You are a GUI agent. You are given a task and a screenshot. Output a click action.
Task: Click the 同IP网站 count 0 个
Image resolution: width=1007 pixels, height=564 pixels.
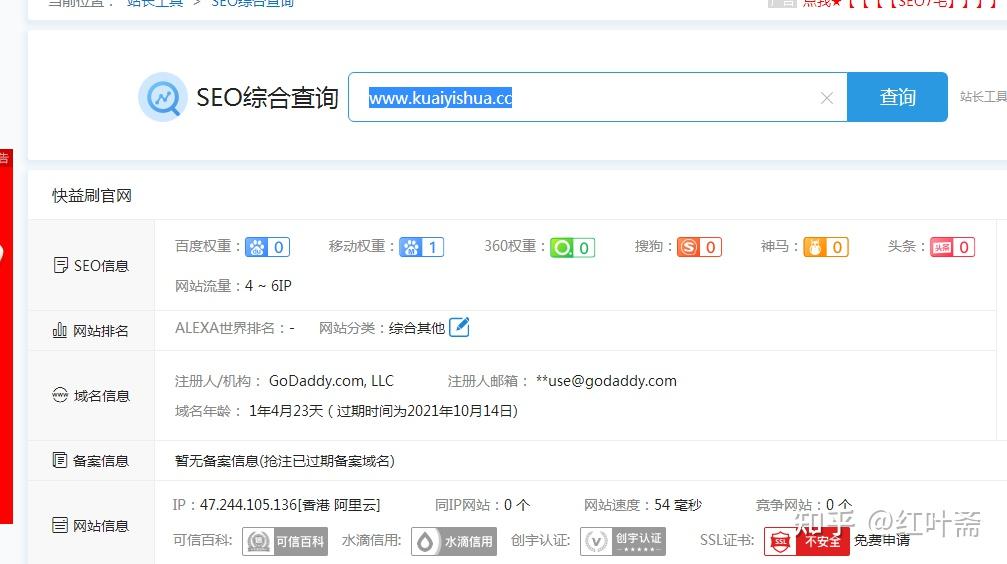(x=517, y=505)
